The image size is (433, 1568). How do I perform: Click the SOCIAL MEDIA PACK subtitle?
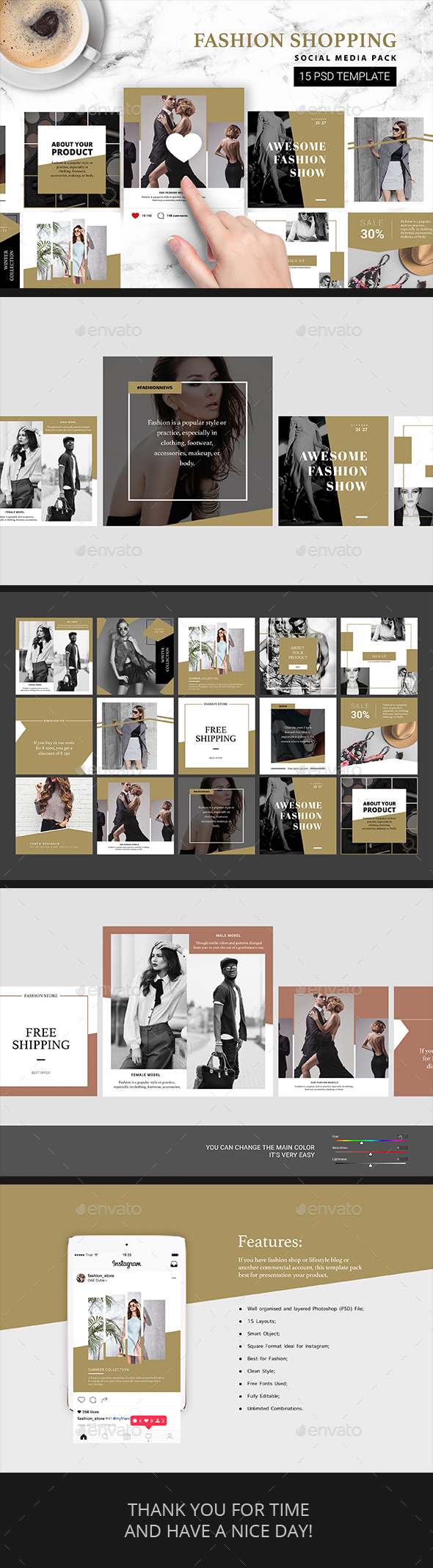pyautogui.click(x=346, y=57)
